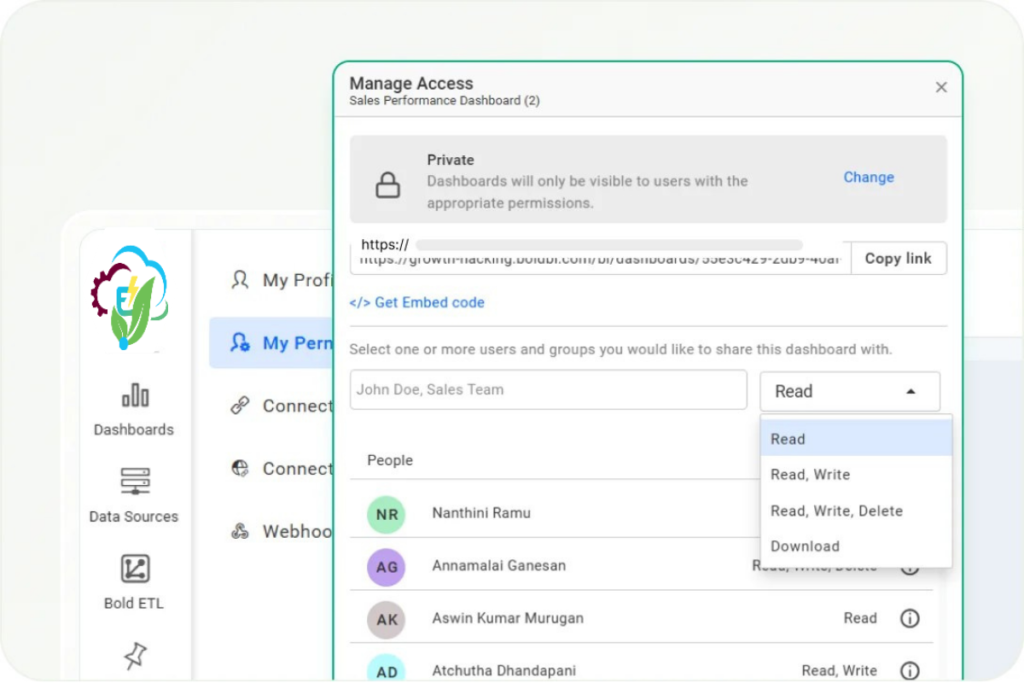
Task: Click the info icon for Atchutha Dhandapani
Action: coord(909,671)
